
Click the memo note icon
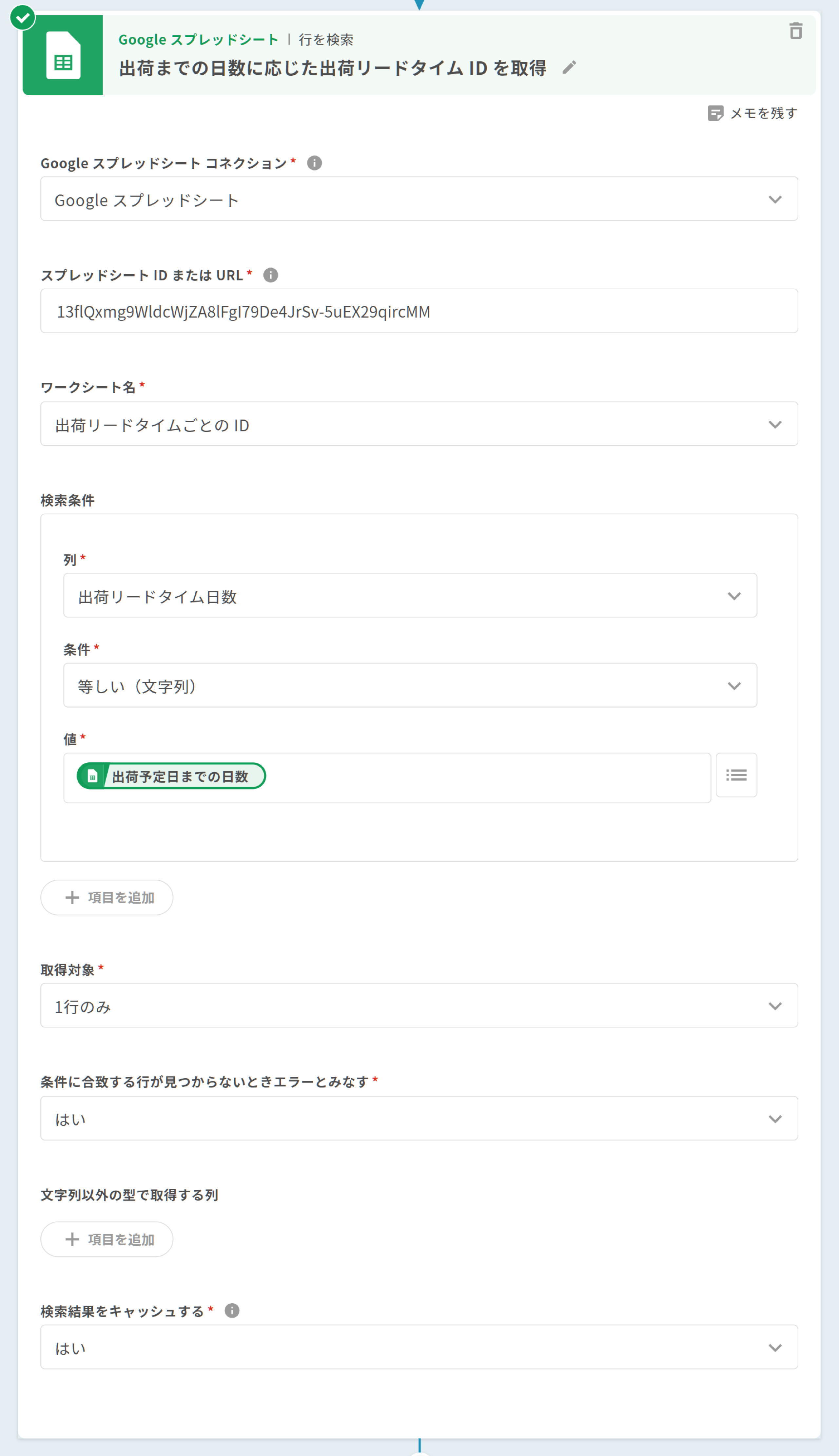click(715, 113)
